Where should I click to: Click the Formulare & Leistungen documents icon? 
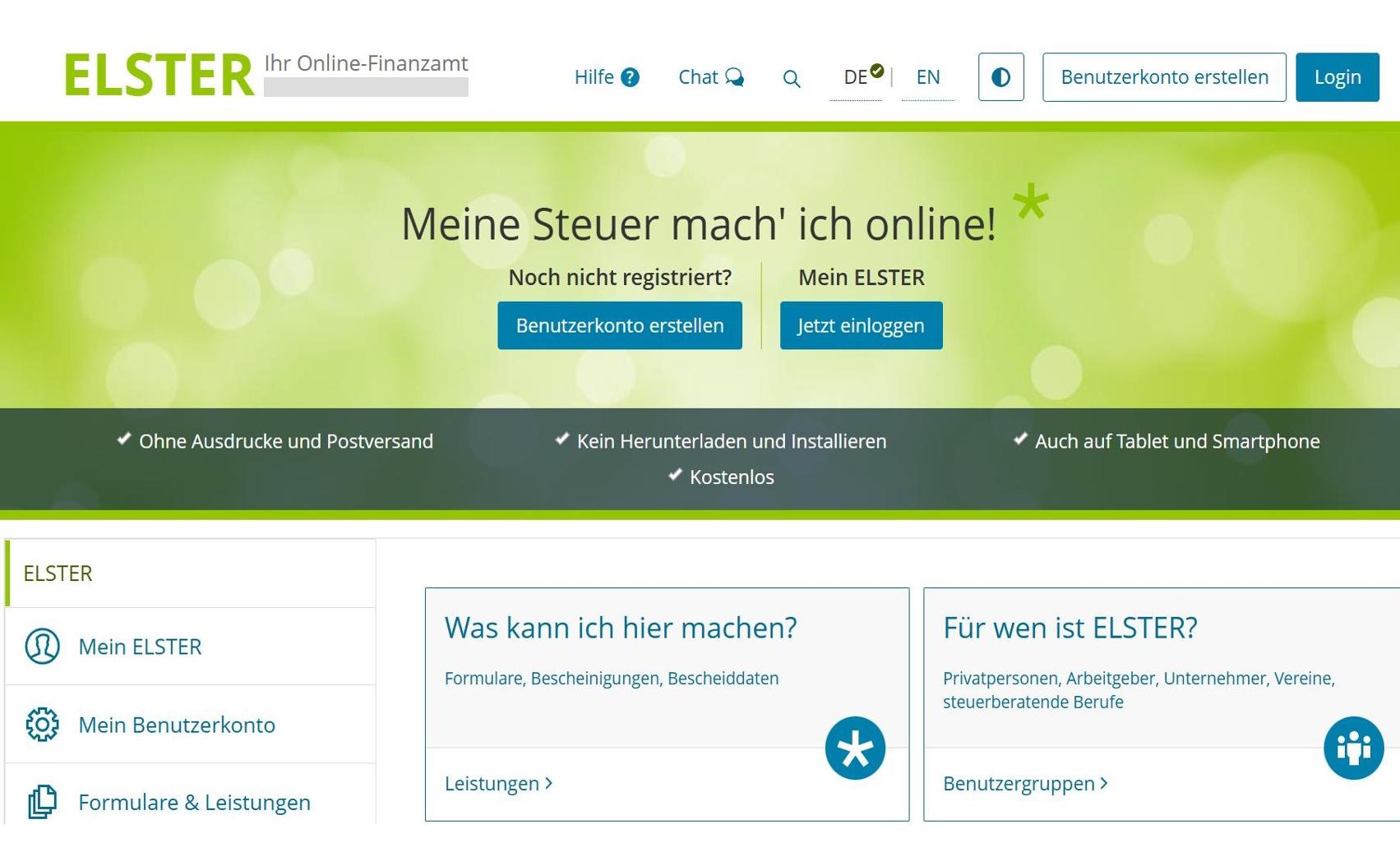[x=42, y=802]
